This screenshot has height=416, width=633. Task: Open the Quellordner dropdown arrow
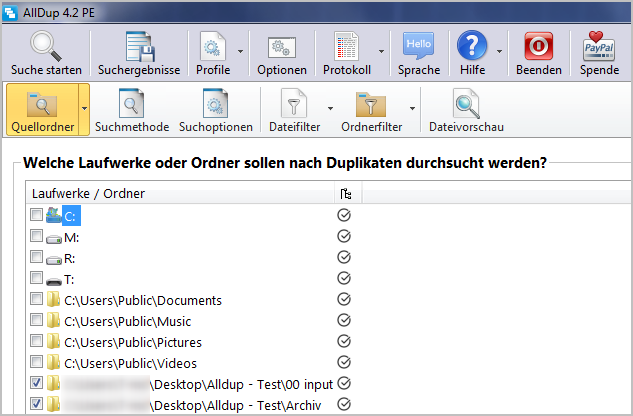point(84,109)
